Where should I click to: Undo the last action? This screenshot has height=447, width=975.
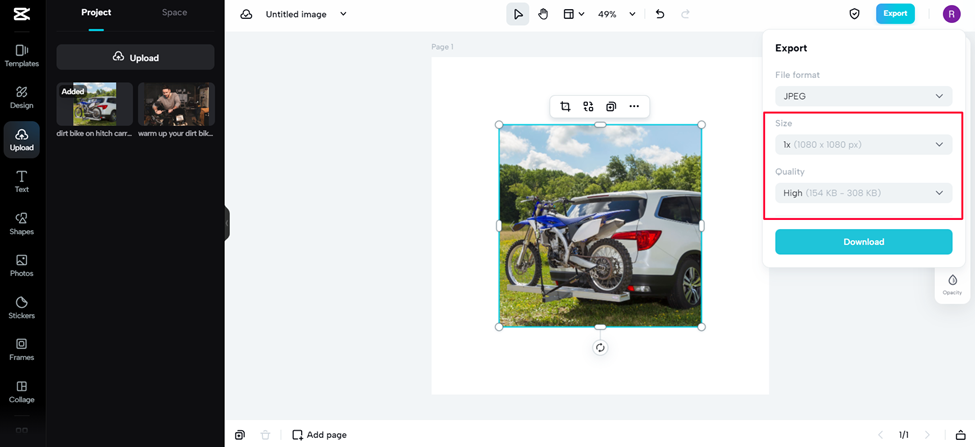[660, 14]
